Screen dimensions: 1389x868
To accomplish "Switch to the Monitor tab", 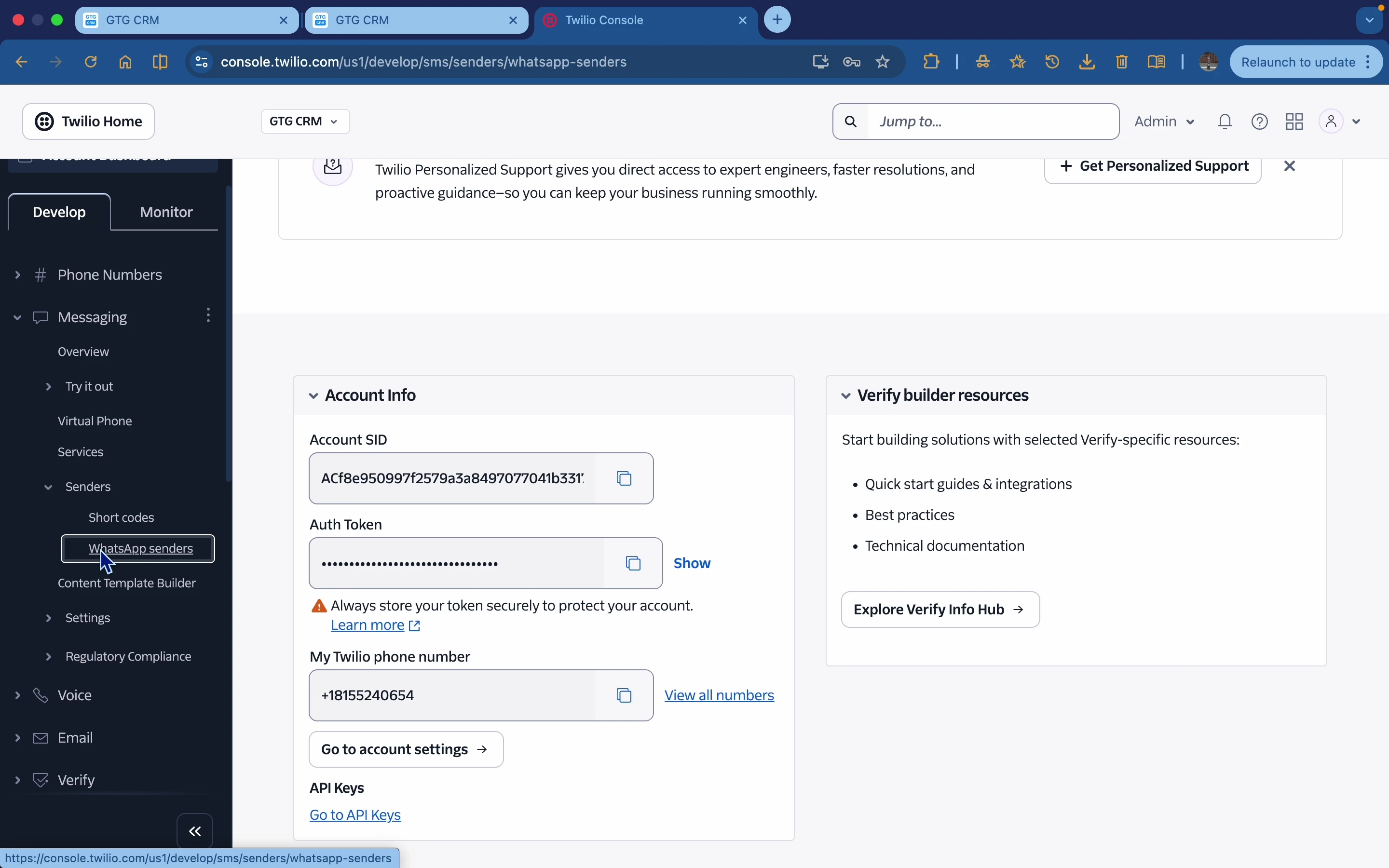I will pos(166,212).
